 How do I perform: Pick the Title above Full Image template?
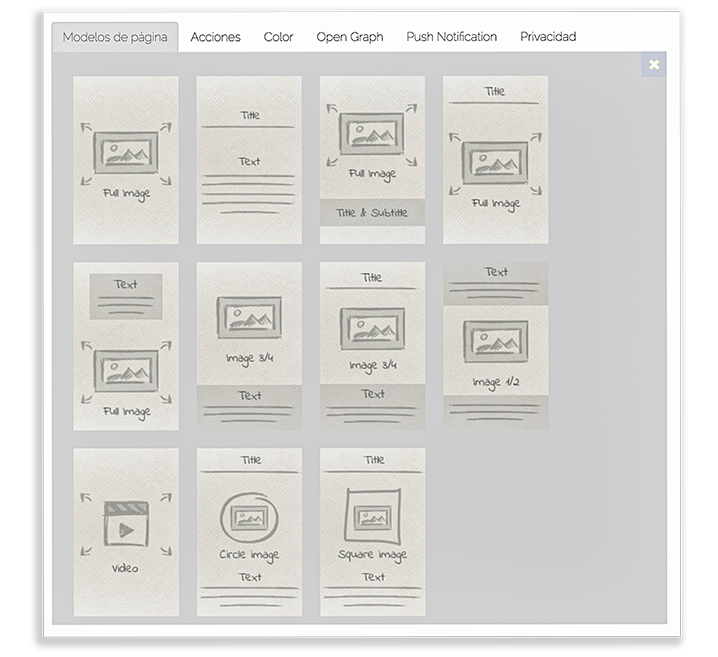point(495,160)
